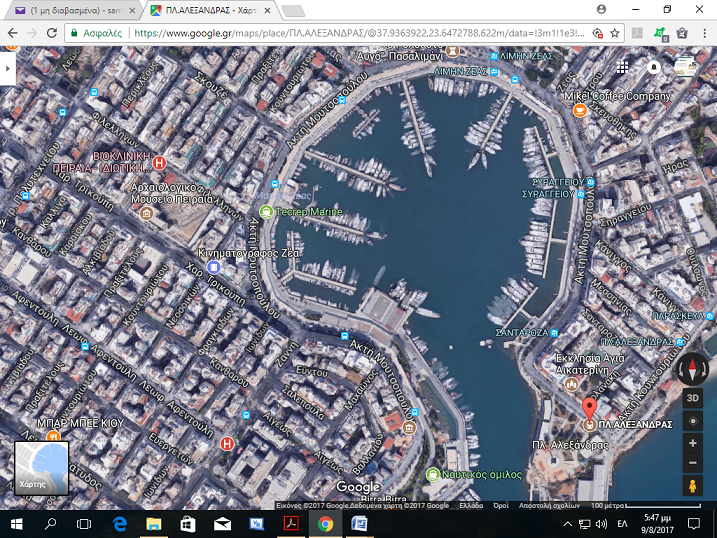Image resolution: width=717 pixels, height=538 pixels.
Task: Open the Όροι terms link
Action: 501,505
